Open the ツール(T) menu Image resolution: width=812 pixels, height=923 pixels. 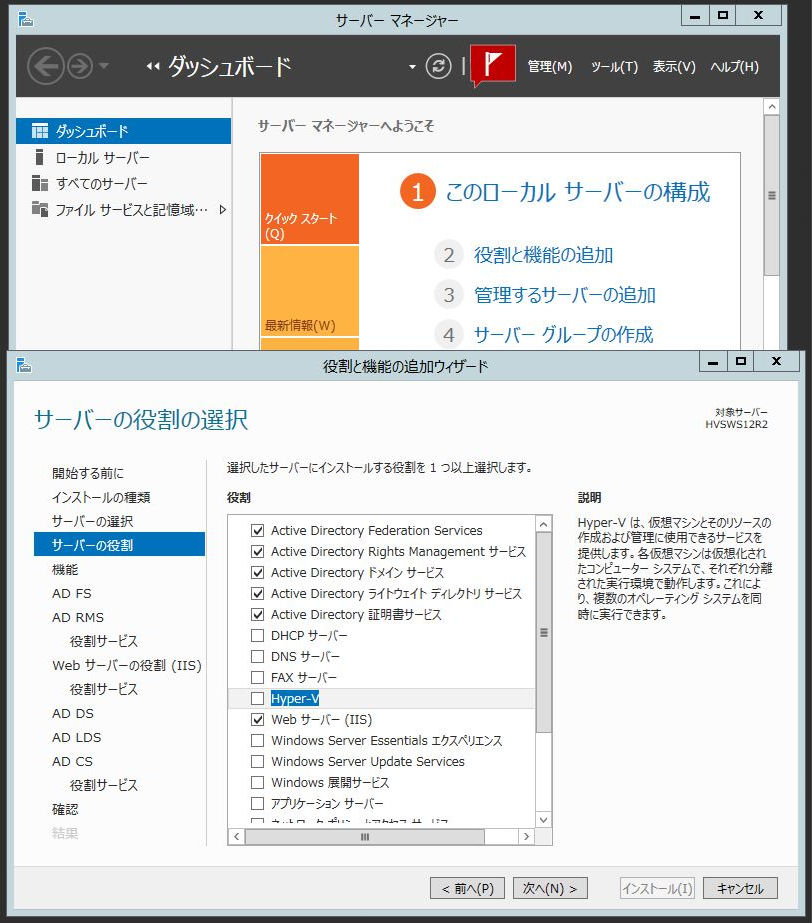614,67
